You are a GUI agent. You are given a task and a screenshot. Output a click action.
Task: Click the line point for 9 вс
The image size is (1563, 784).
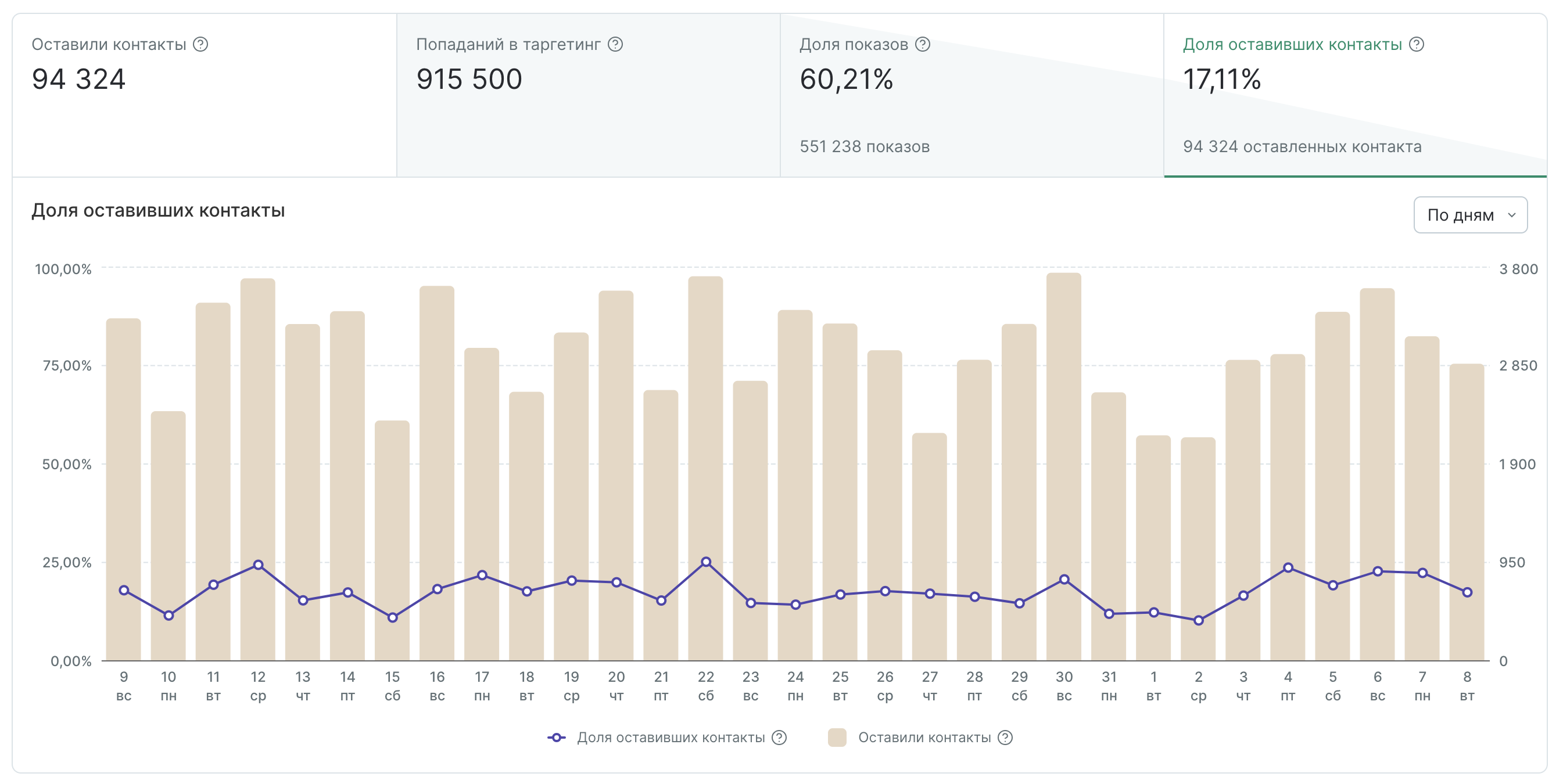pos(124,590)
